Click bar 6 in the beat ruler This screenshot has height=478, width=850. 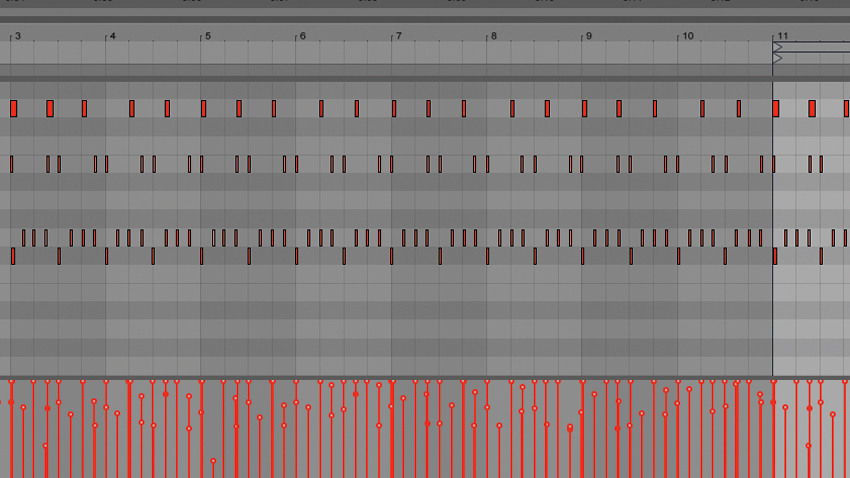click(x=302, y=36)
